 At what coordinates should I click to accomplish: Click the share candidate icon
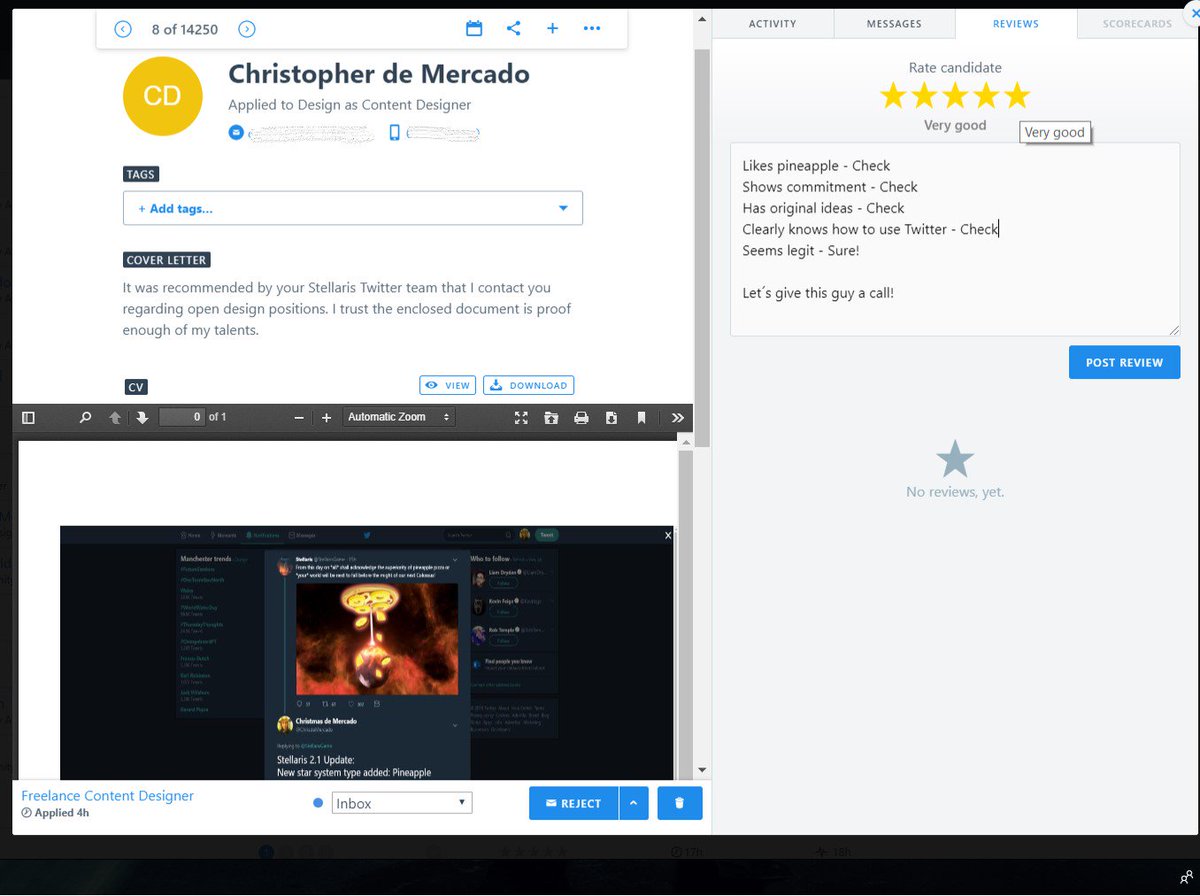(513, 29)
